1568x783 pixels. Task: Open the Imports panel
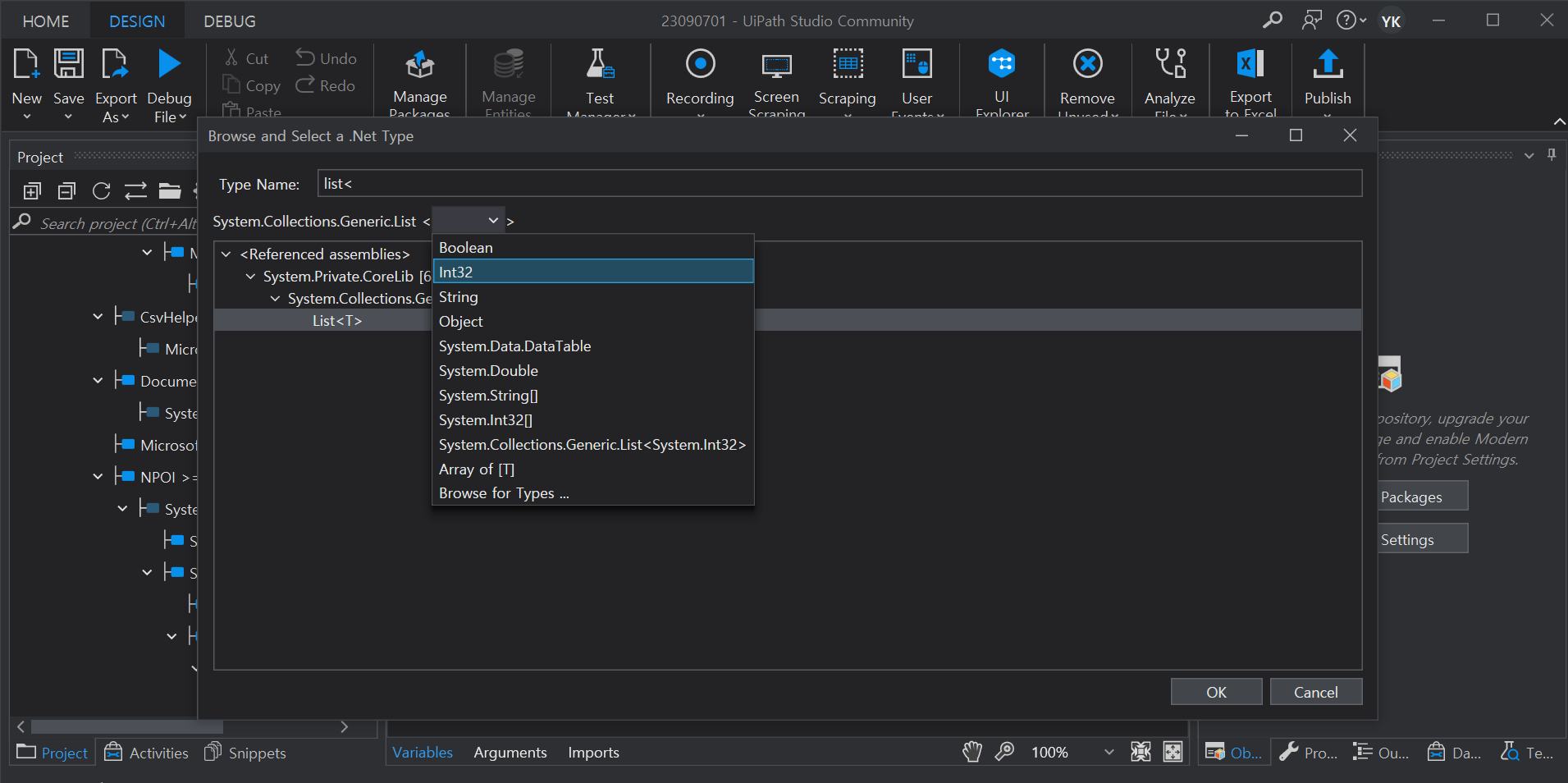(x=593, y=752)
